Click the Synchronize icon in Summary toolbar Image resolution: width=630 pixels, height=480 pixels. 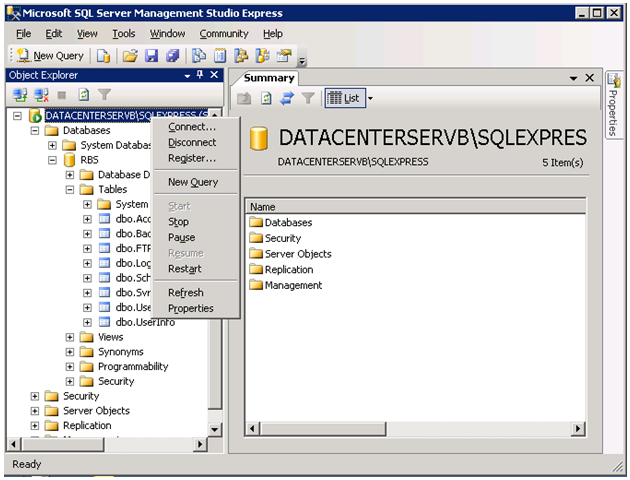(287, 98)
